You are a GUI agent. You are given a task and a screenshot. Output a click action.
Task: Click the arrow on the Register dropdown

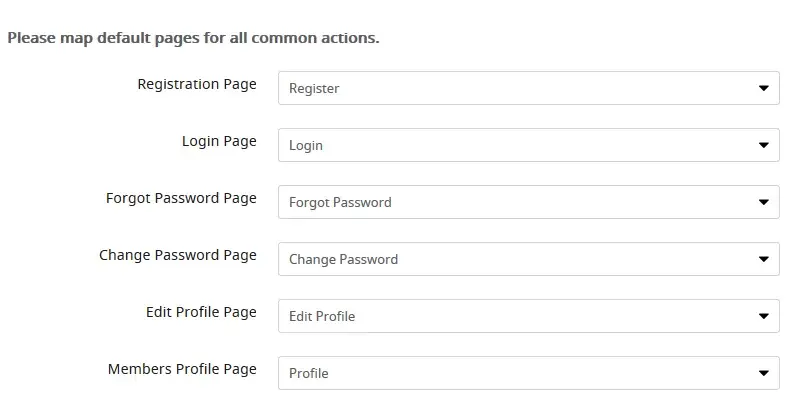764,88
